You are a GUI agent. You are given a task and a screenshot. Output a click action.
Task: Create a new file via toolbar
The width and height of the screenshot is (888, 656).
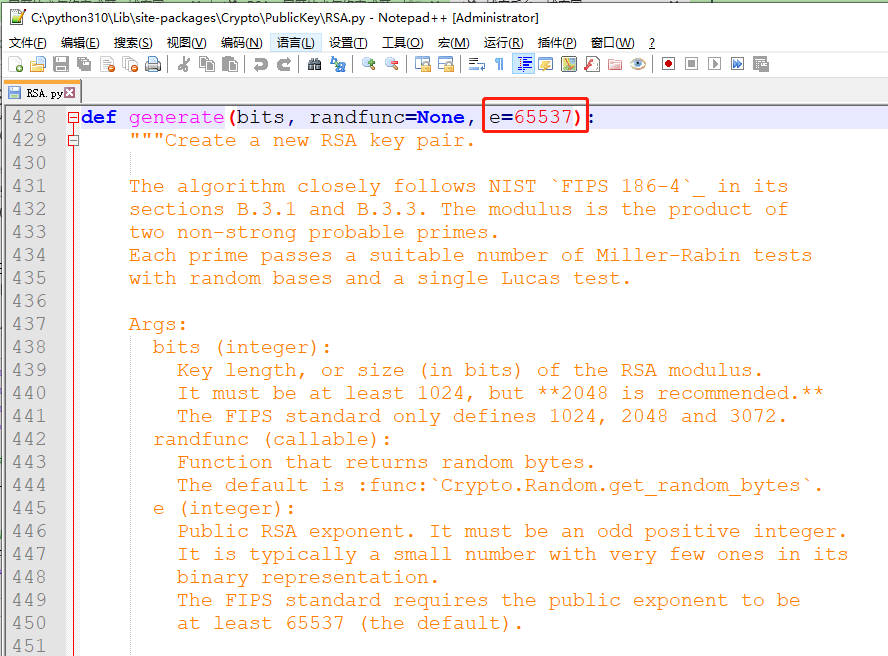pos(16,65)
